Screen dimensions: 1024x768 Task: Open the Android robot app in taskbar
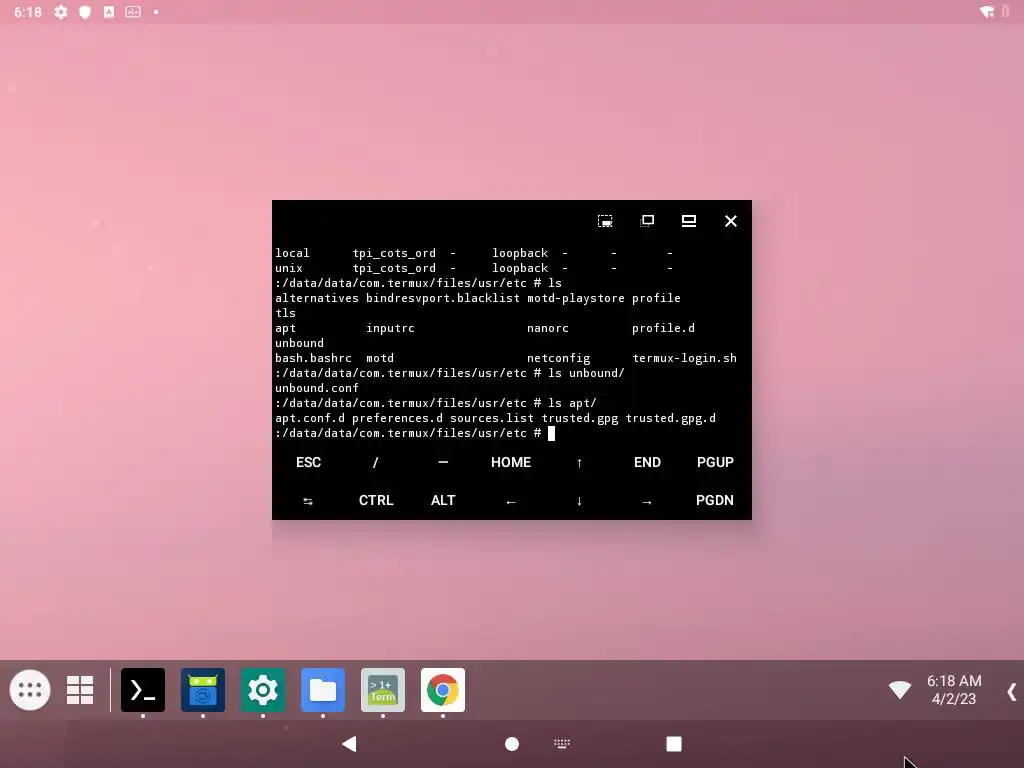(203, 690)
